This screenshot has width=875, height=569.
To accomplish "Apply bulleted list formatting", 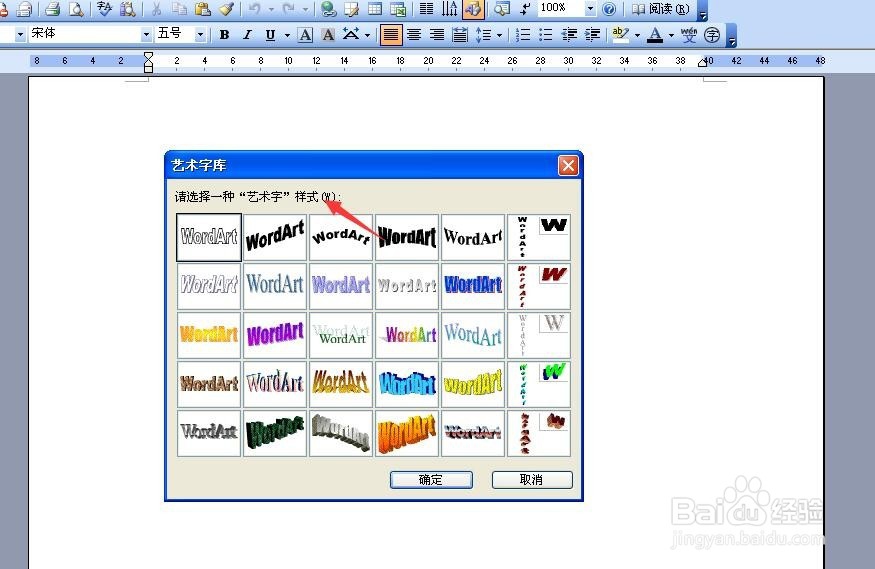I will (546, 35).
